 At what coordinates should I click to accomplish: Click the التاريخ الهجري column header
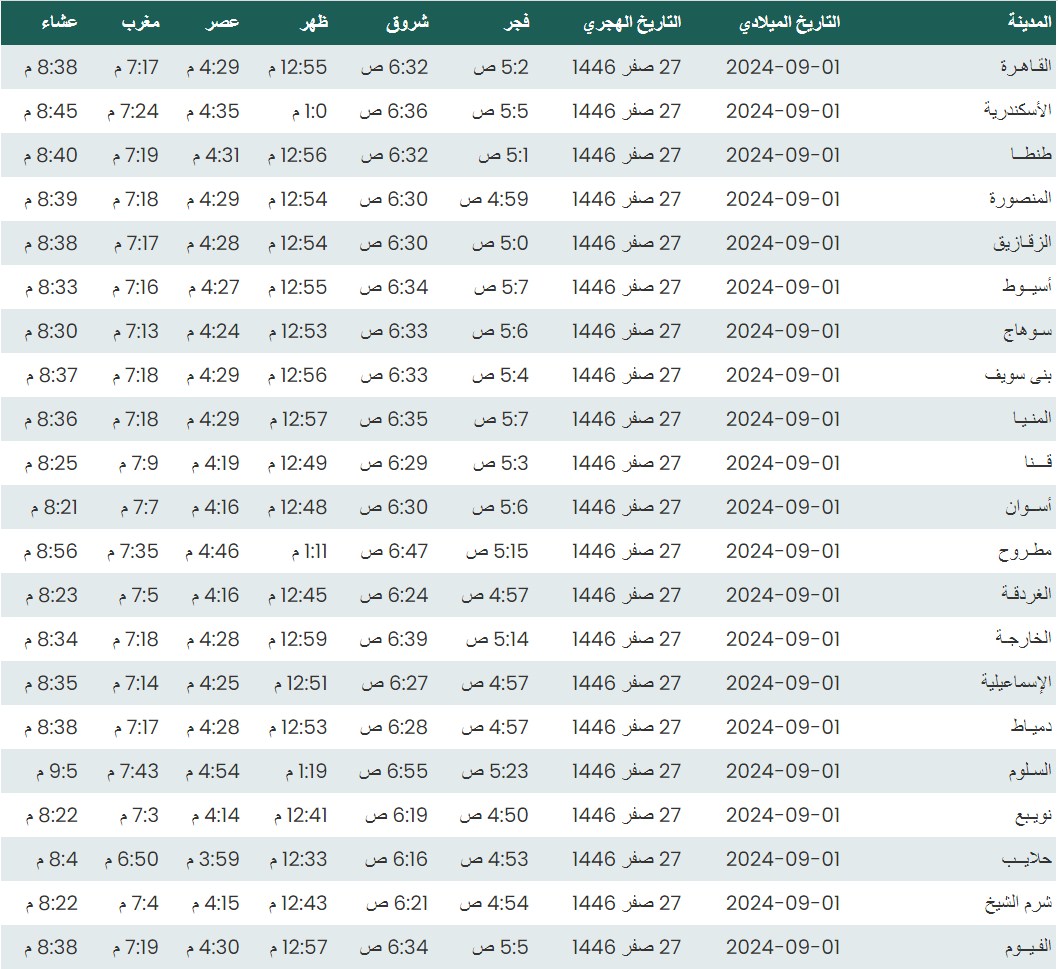(631, 23)
